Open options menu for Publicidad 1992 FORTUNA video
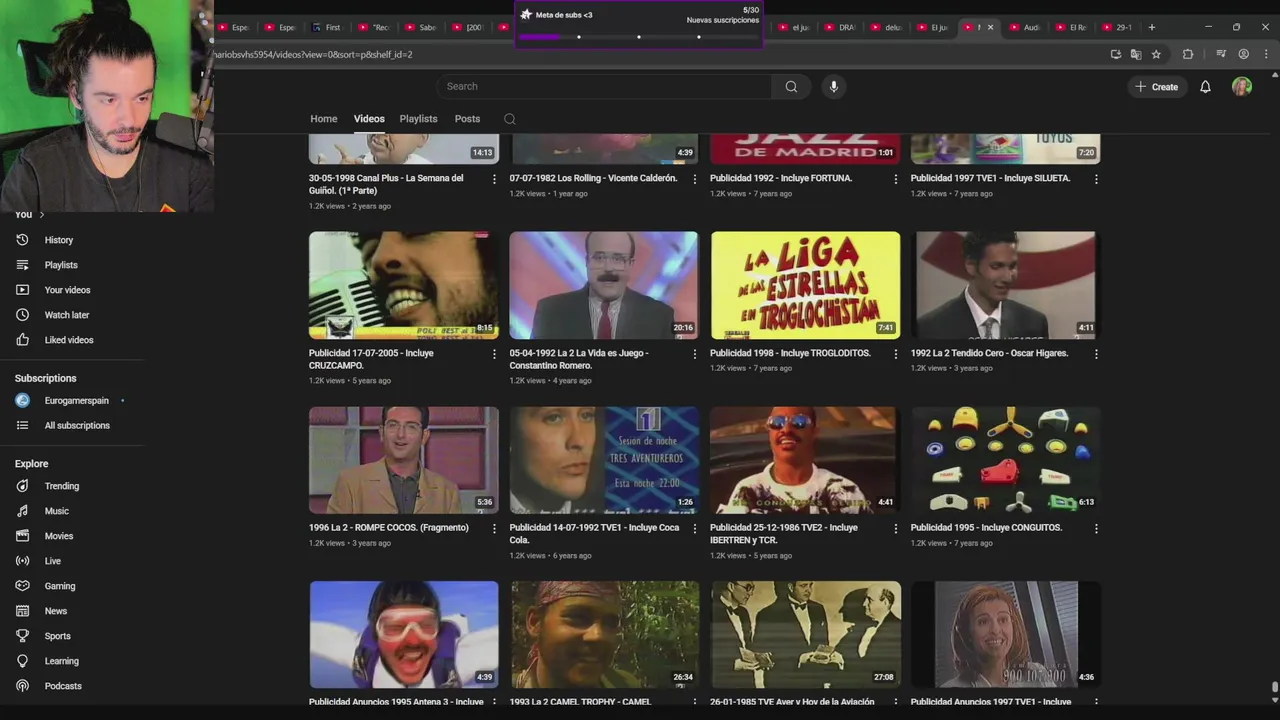Image resolution: width=1280 pixels, height=720 pixels. pyautogui.click(x=895, y=179)
